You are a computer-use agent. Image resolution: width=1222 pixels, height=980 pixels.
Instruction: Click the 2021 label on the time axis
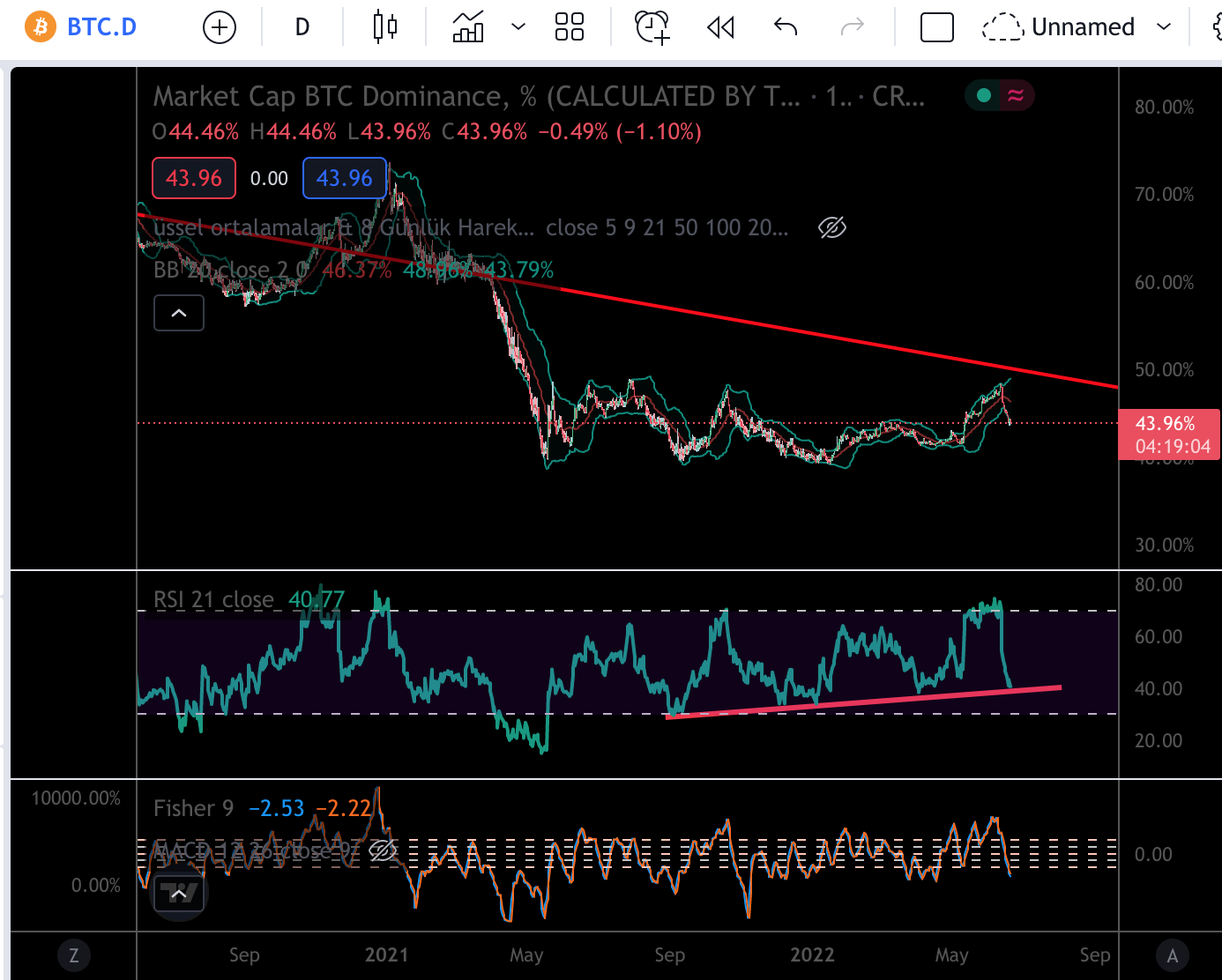coord(387,955)
